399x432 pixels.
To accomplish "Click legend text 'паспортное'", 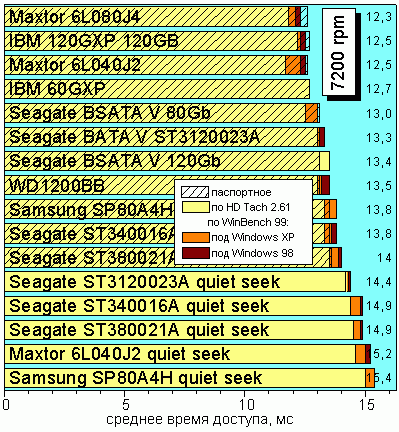I will (241, 193).
